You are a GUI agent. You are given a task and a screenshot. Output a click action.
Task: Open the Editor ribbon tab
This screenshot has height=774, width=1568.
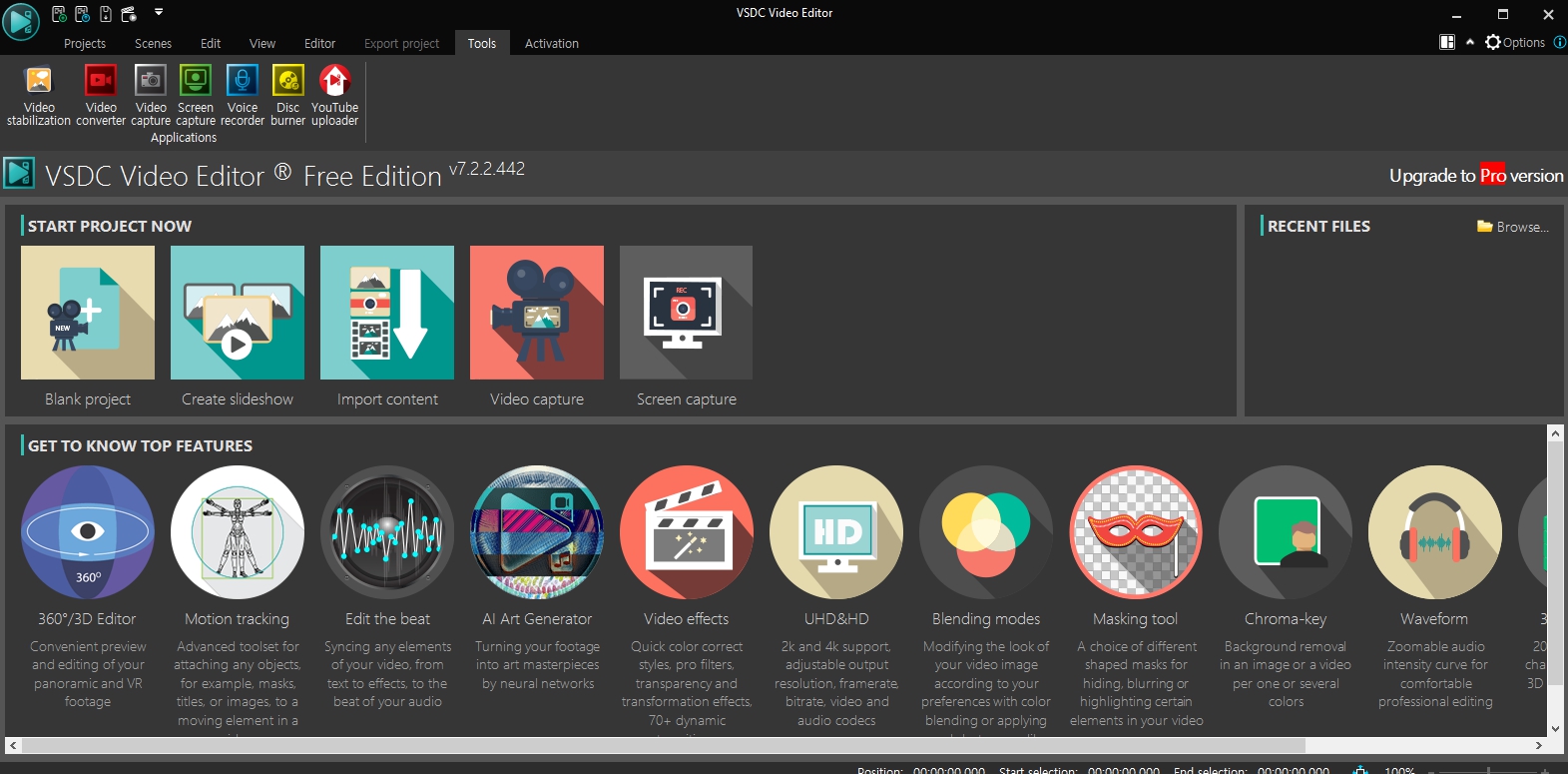(x=319, y=44)
